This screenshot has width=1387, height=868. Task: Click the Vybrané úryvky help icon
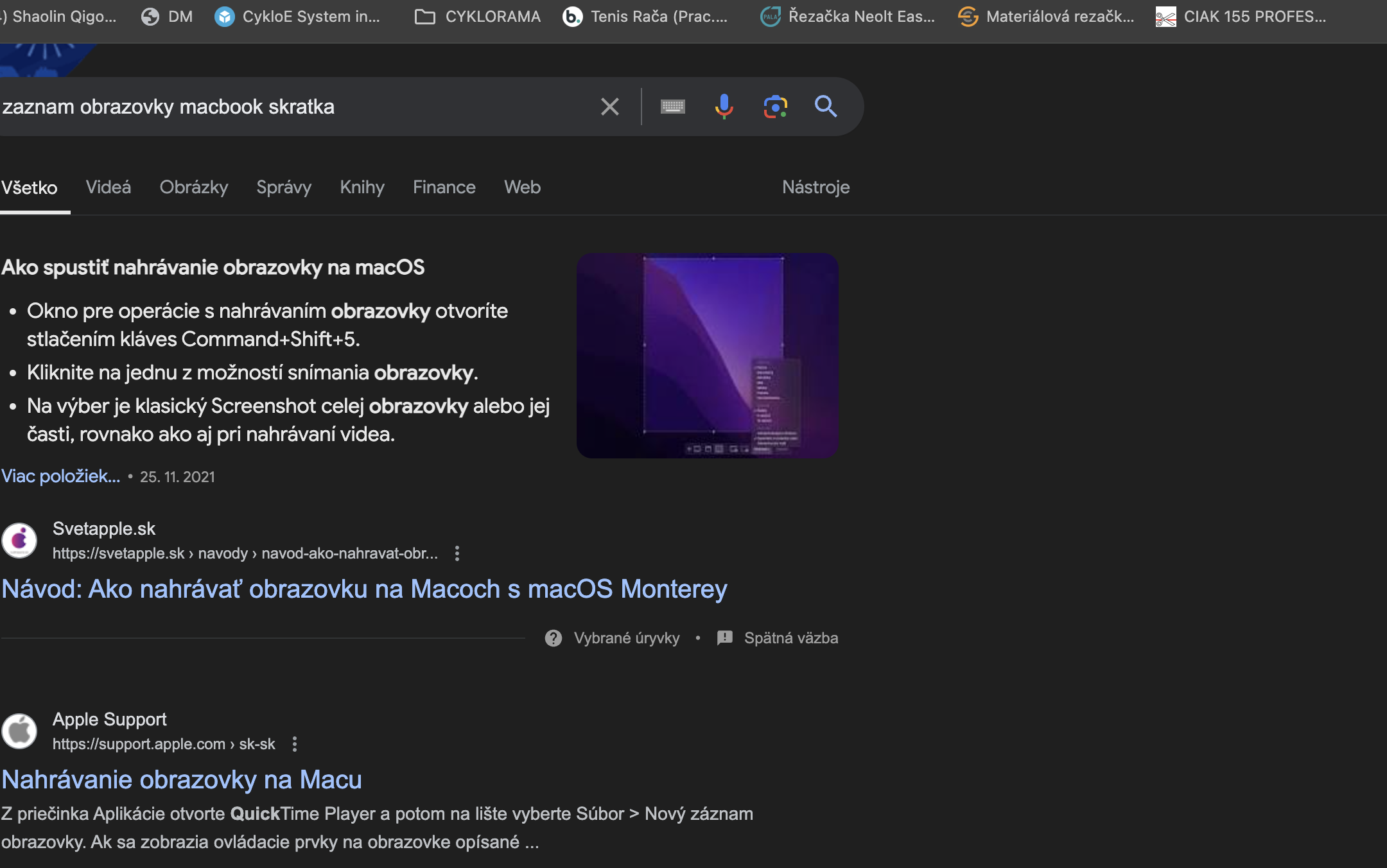pos(554,638)
